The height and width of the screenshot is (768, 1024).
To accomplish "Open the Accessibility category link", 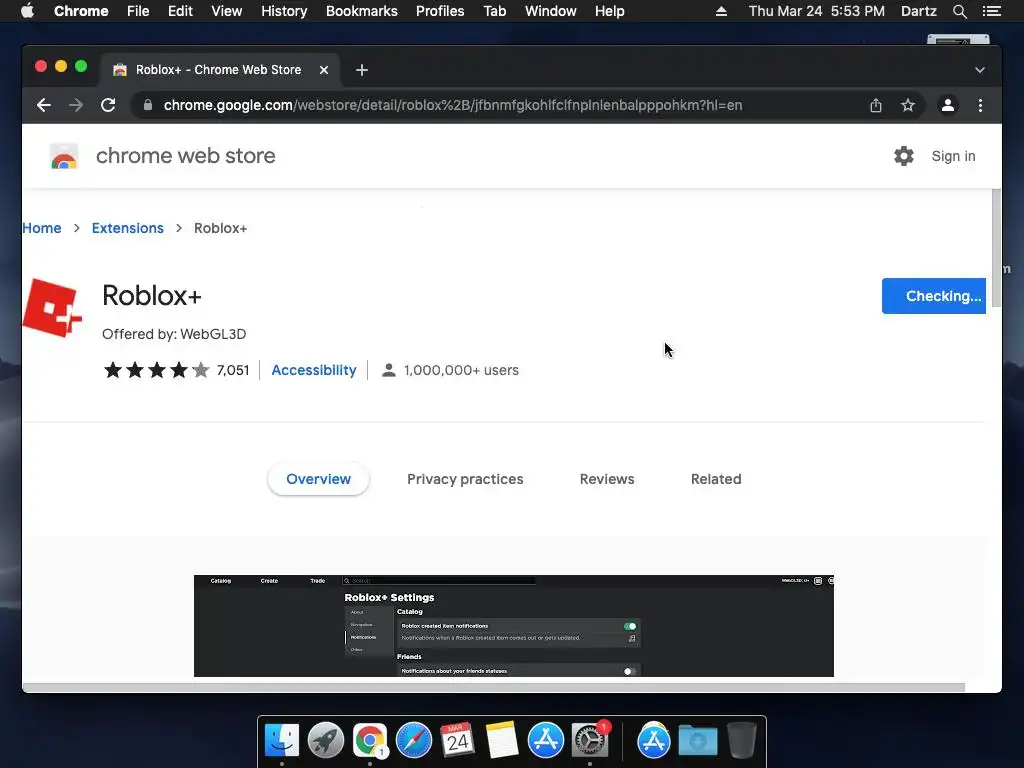I will click(x=314, y=370).
